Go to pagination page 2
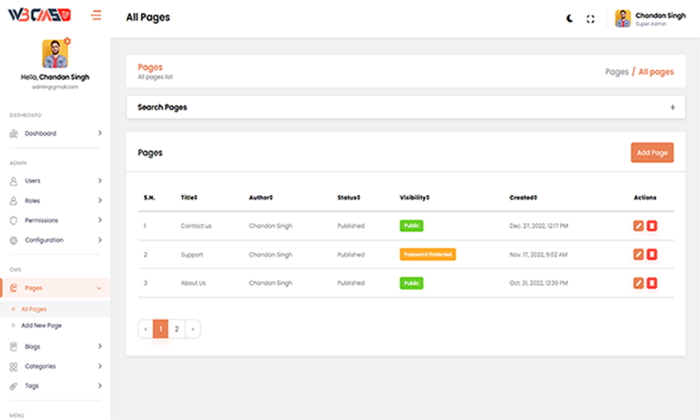700x420 pixels. pyautogui.click(x=176, y=328)
